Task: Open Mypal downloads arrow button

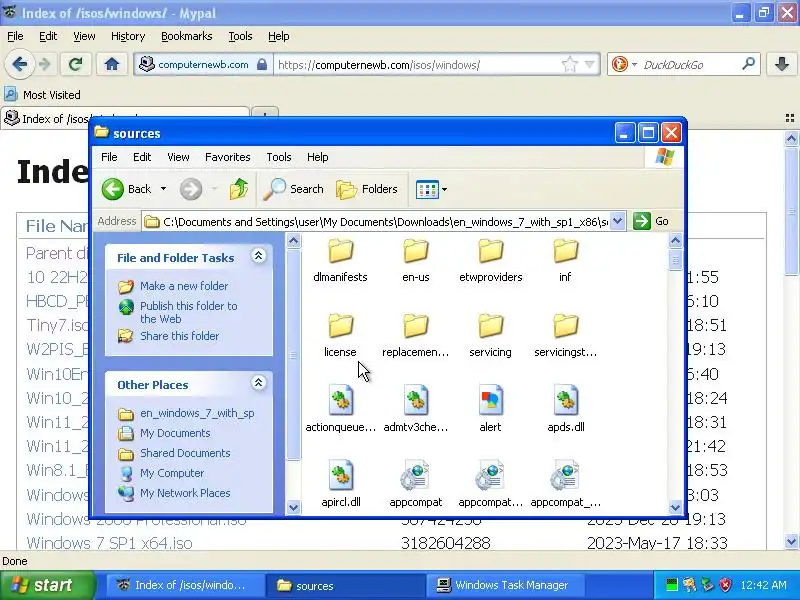Action: [x=782, y=64]
